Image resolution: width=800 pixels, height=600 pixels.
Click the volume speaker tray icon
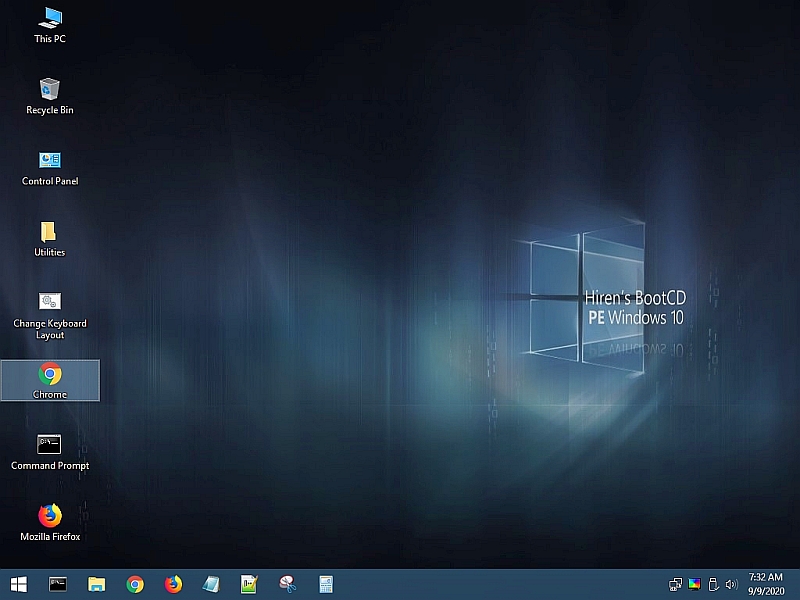(732, 584)
